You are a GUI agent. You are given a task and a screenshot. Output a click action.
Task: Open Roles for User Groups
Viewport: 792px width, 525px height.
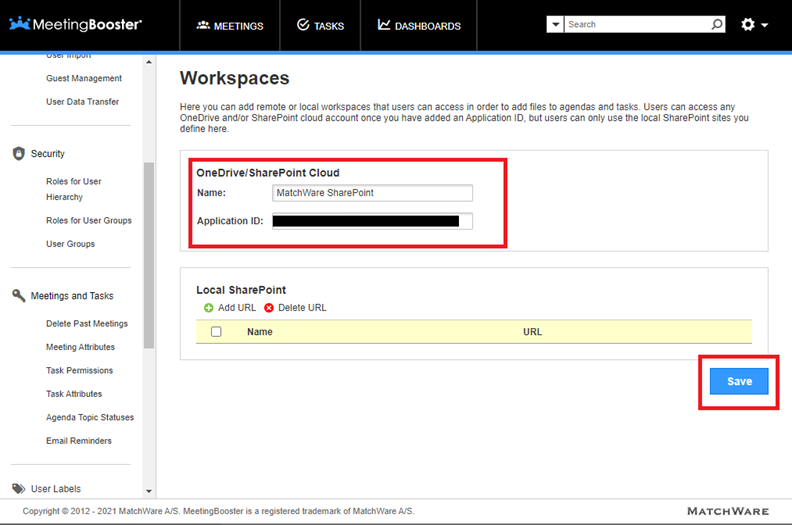click(89, 220)
